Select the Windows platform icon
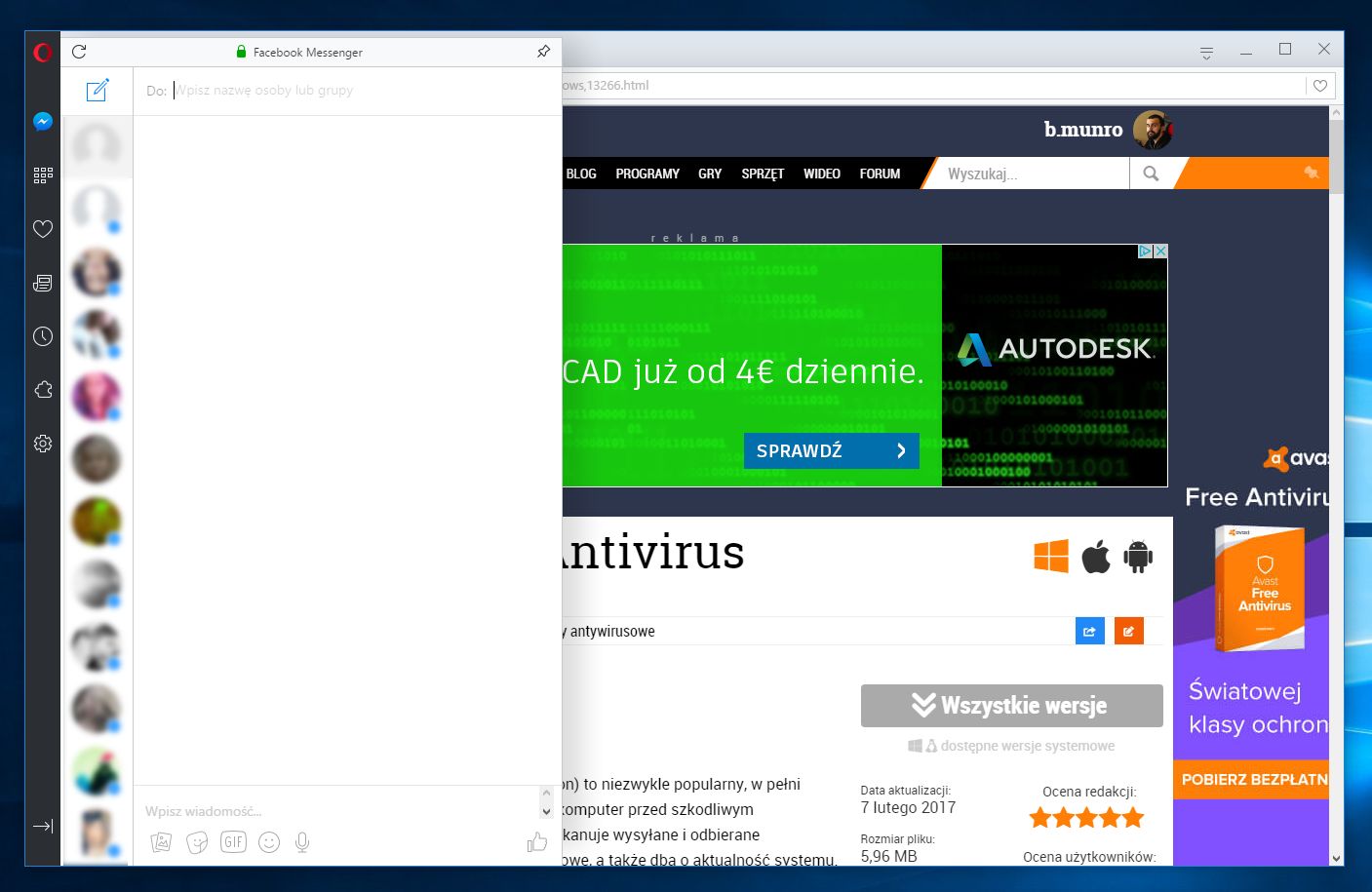The width and height of the screenshot is (1372, 892). click(1051, 556)
